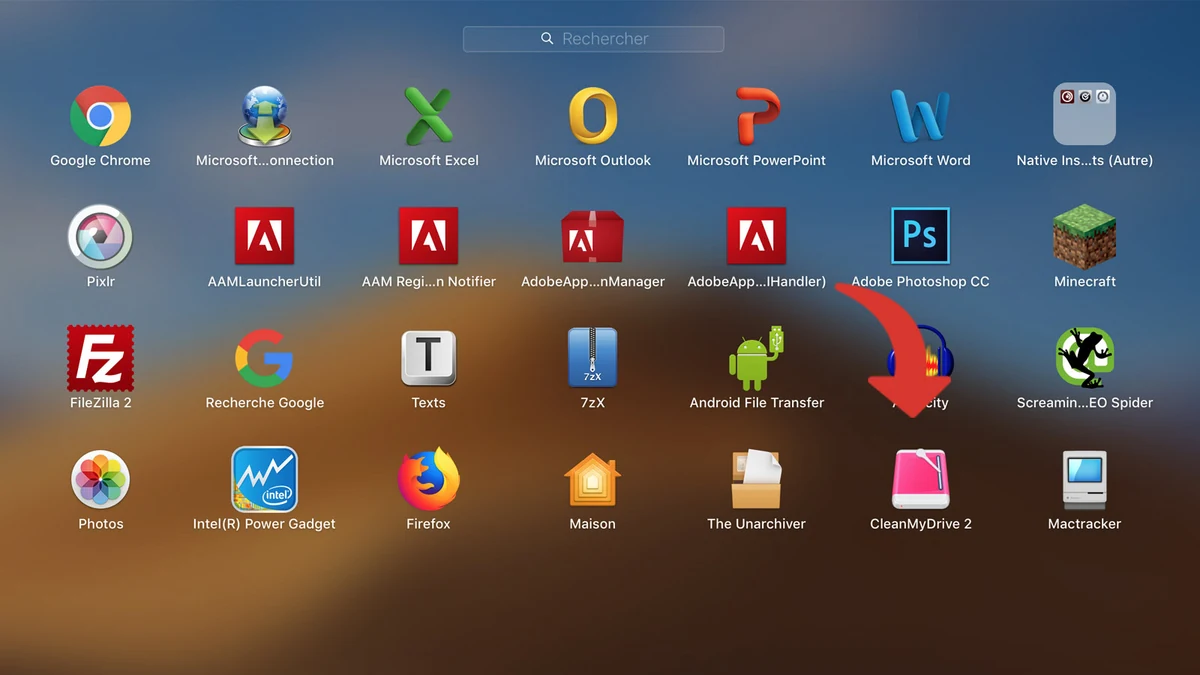1200x675 pixels.
Task: Click the Rechercher search field
Action: (593, 38)
